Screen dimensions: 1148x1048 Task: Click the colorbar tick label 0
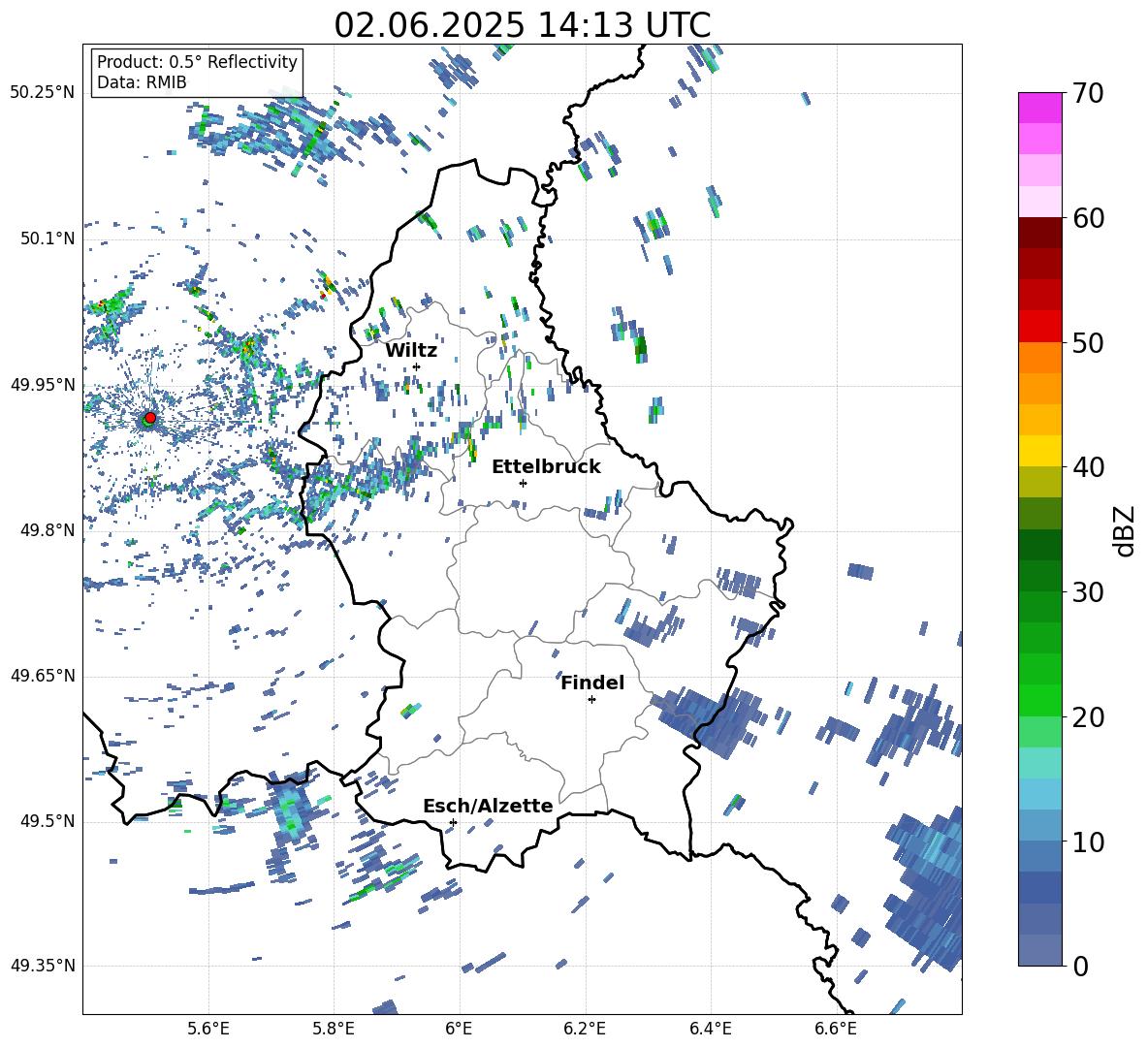click(x=1079, y=967)
